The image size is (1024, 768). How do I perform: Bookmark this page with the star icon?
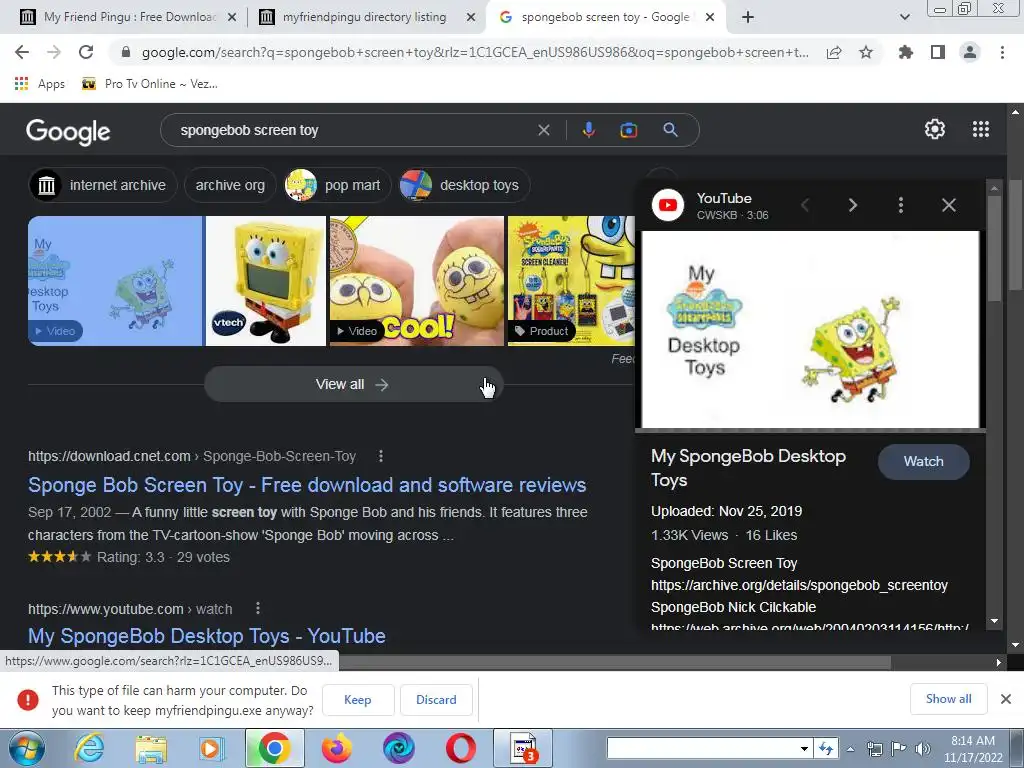865,52
